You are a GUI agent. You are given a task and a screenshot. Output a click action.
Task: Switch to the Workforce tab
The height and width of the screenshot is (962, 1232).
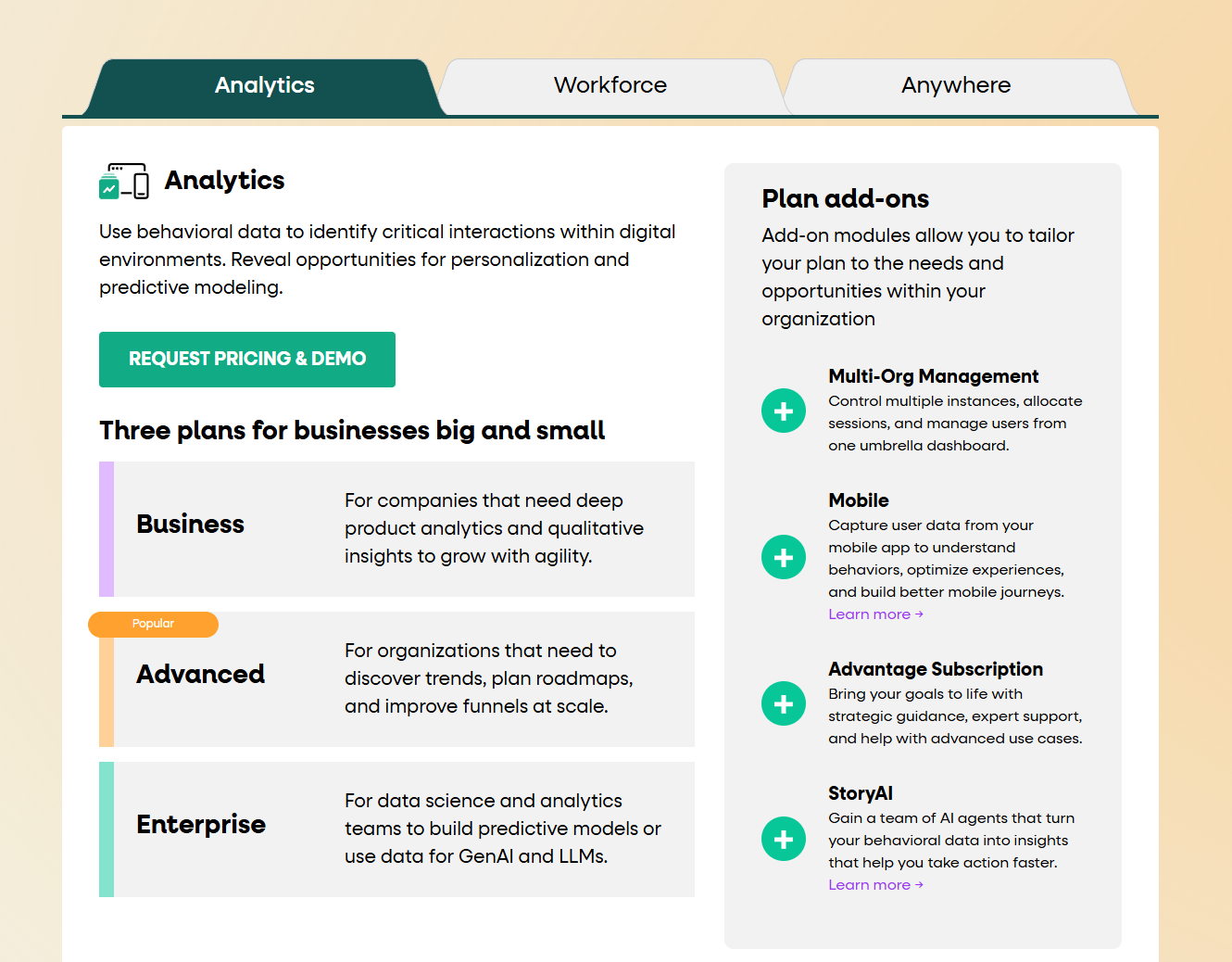[x=610, y=85]
